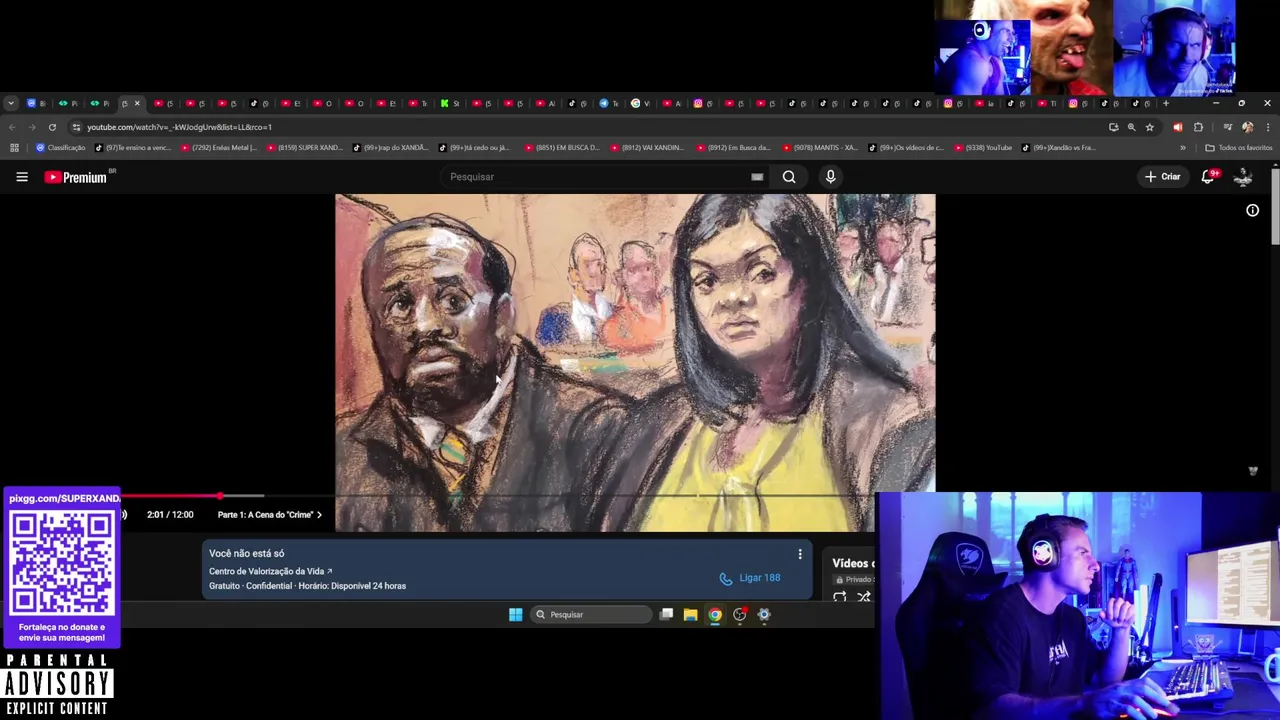View site information icon in address bar
1280x720 pixels.
click(76, 127)
